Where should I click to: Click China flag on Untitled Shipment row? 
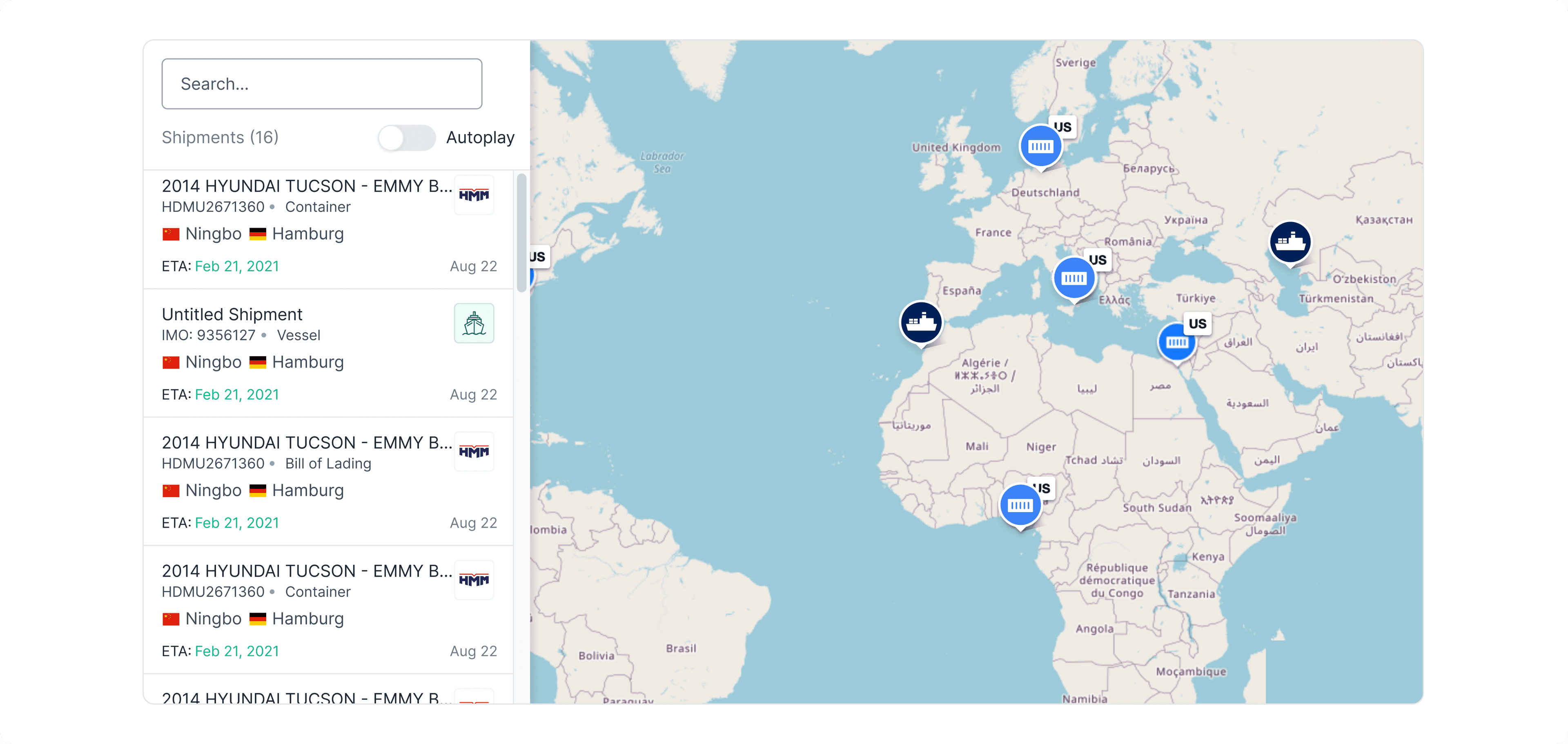point(171,362)
